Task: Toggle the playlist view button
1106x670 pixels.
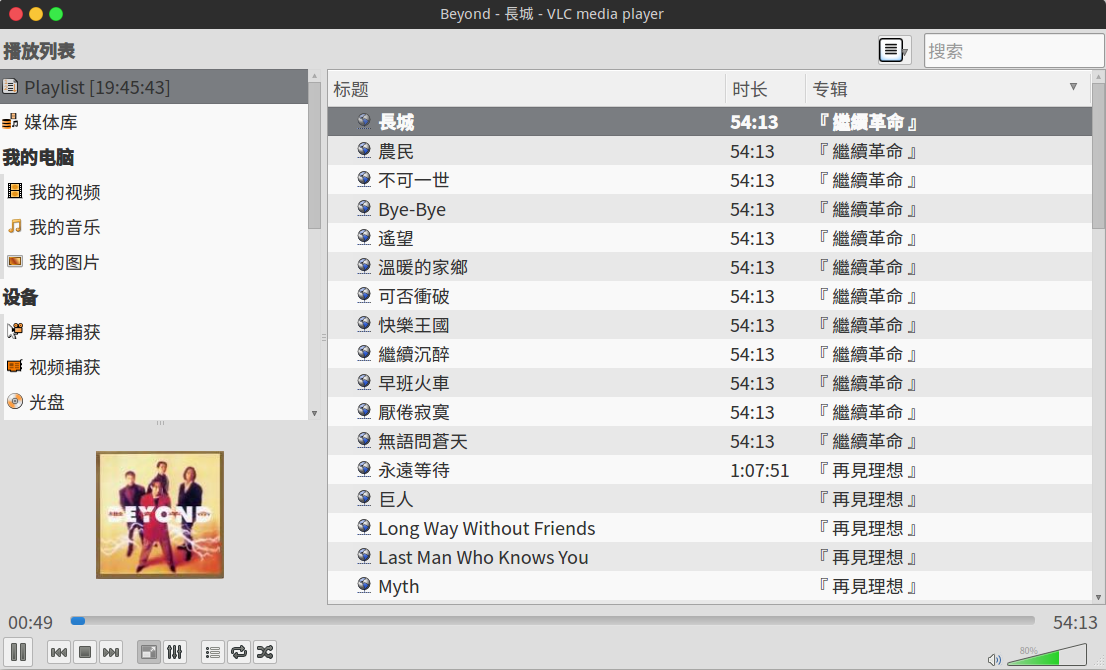Action: [213, 652]
